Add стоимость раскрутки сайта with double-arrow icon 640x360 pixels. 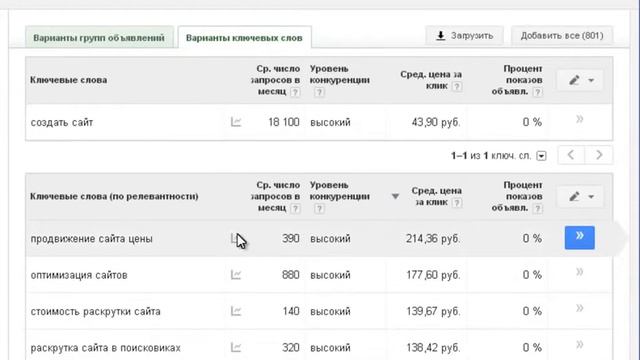[x=580, y=309]
